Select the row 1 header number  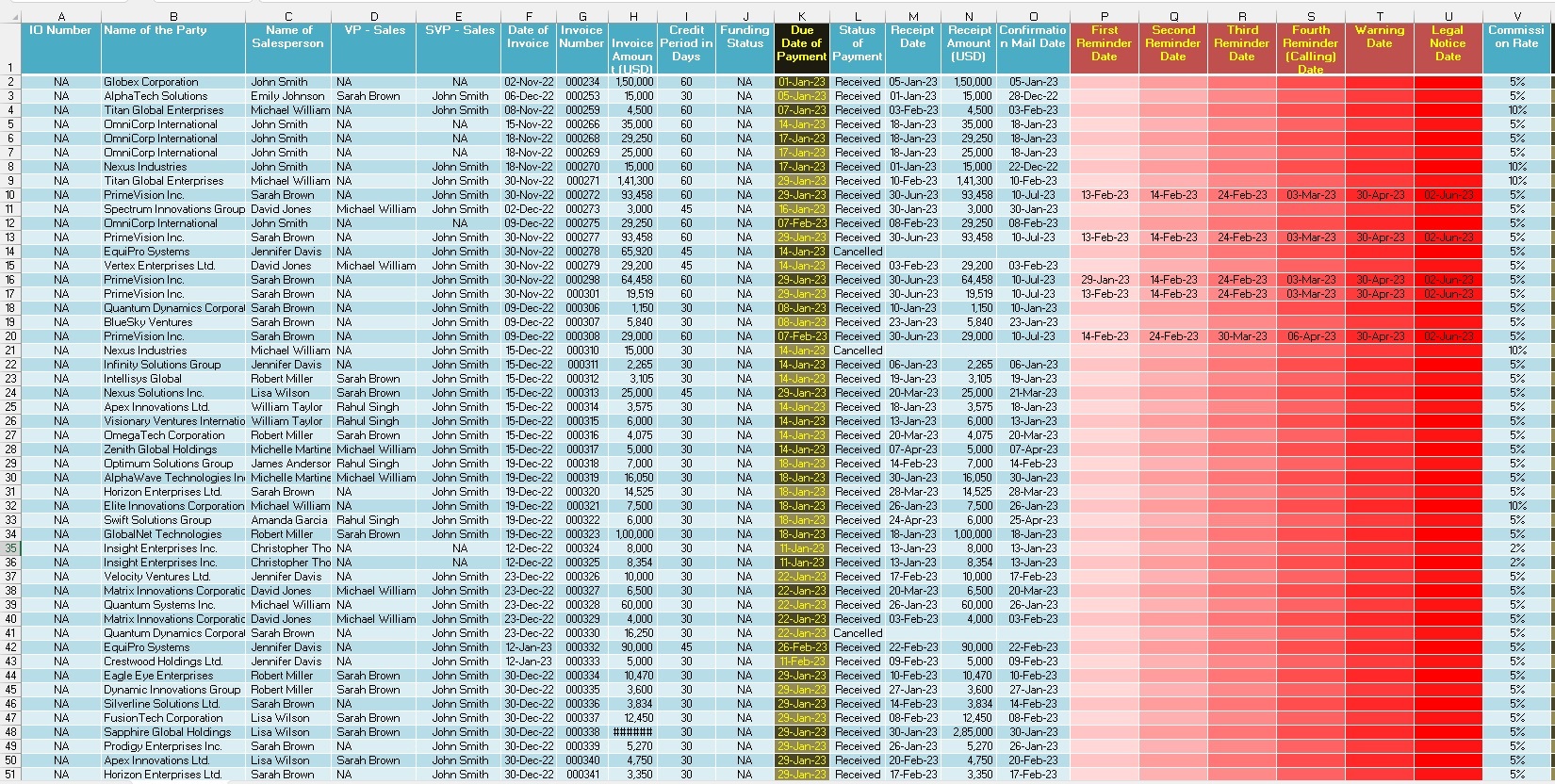click(x=10, y=68)
